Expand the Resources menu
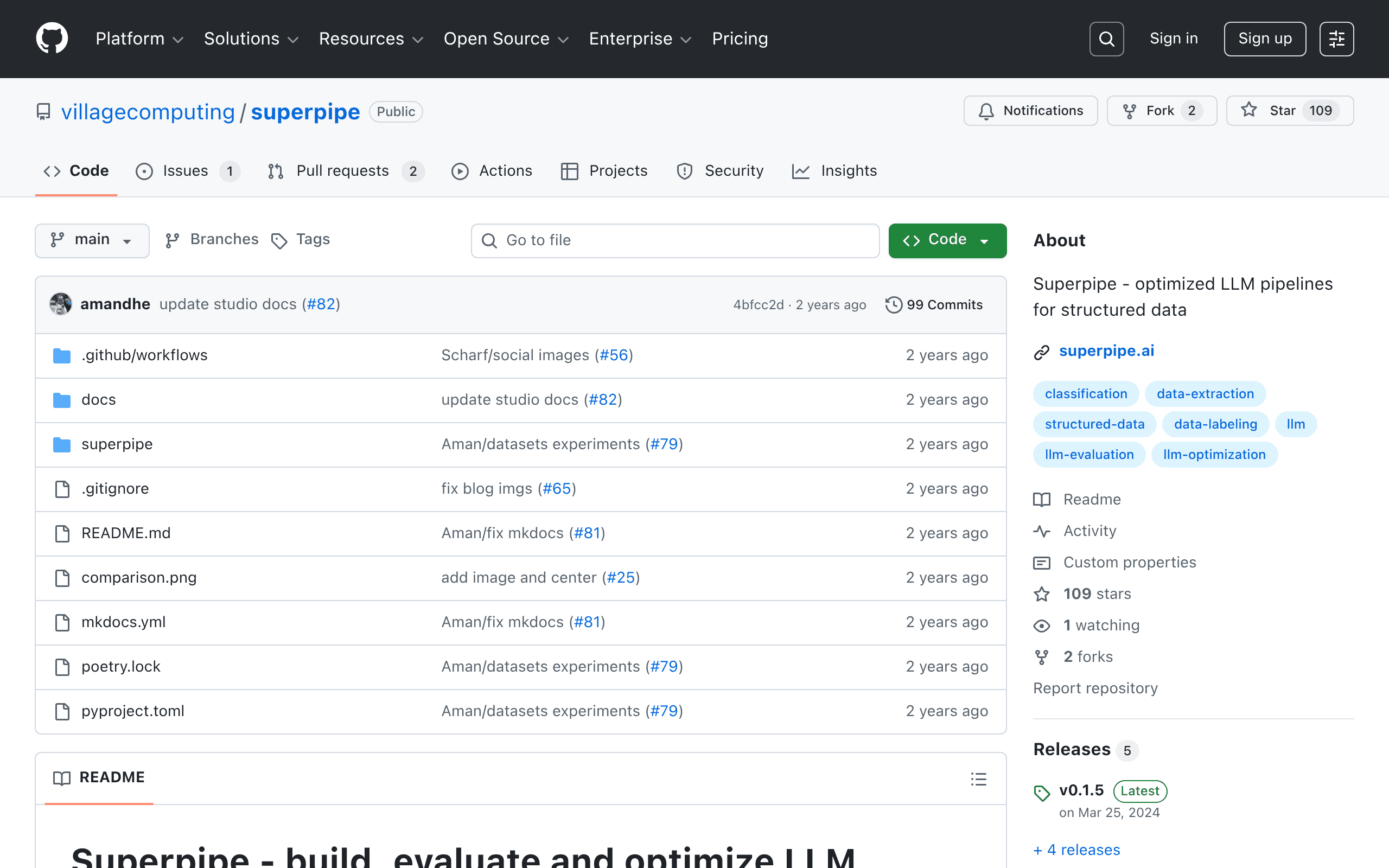This screenshot has height=868, width=1389. click(x=371, y=39)
